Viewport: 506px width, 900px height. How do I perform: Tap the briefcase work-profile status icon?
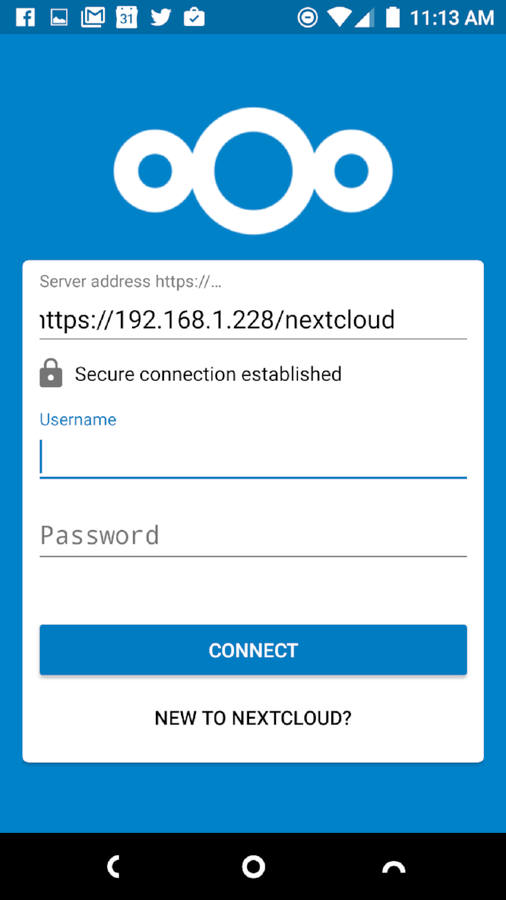pyautogui.click(x=194, y=17)
